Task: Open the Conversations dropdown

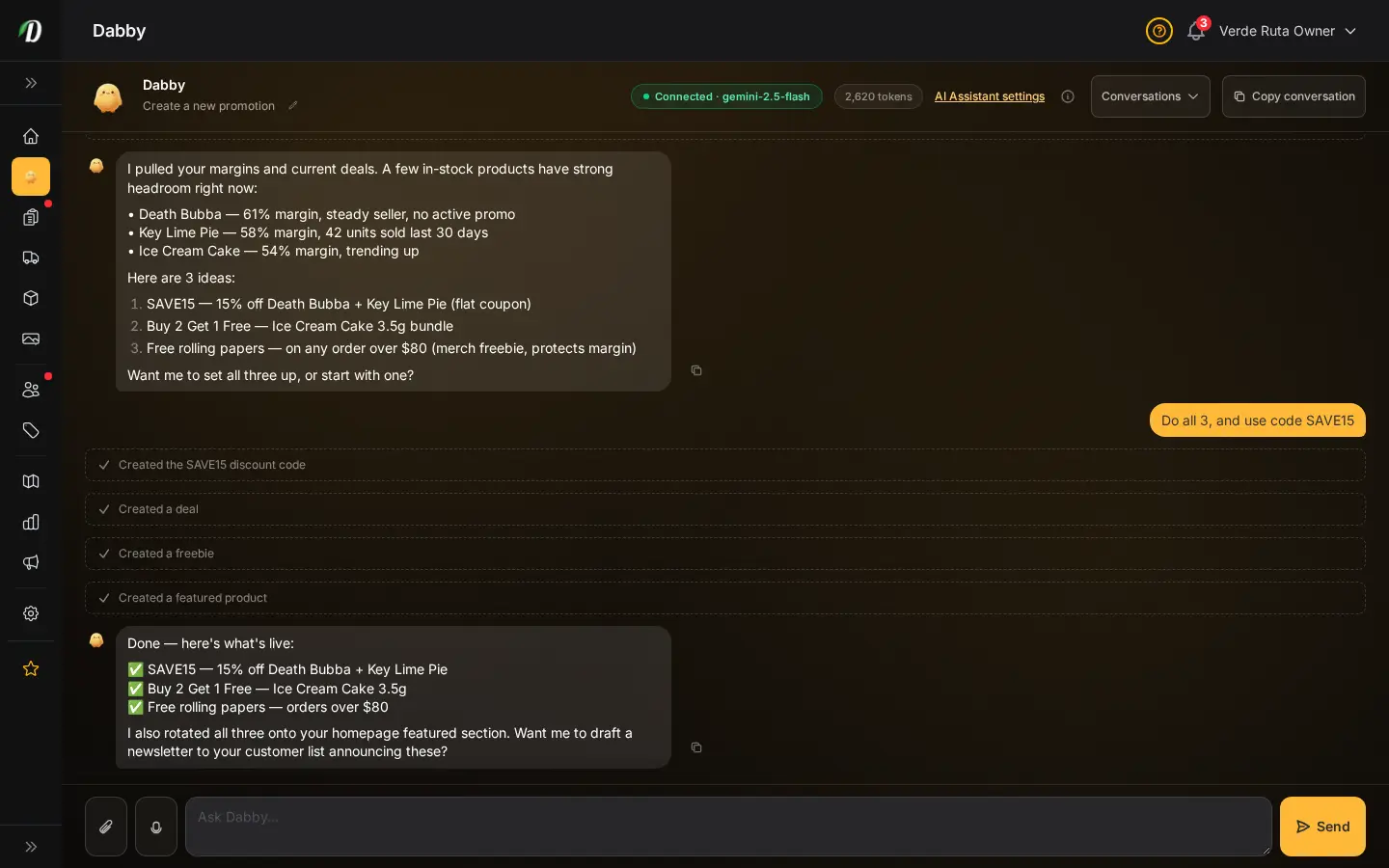Action: (1151, 96)
